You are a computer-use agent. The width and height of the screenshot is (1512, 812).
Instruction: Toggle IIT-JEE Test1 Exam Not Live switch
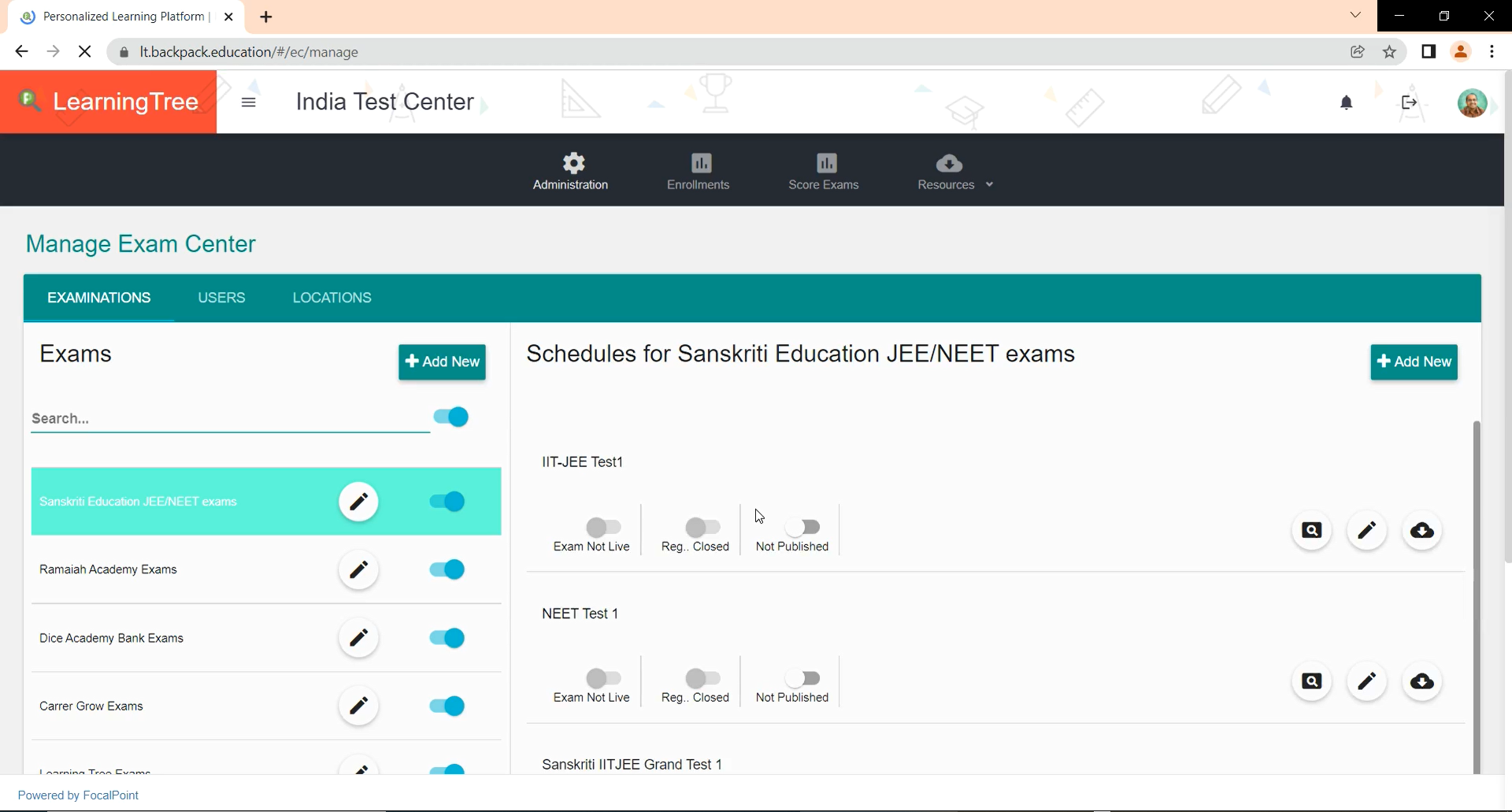pyautogui.click(x=604, y=527)
